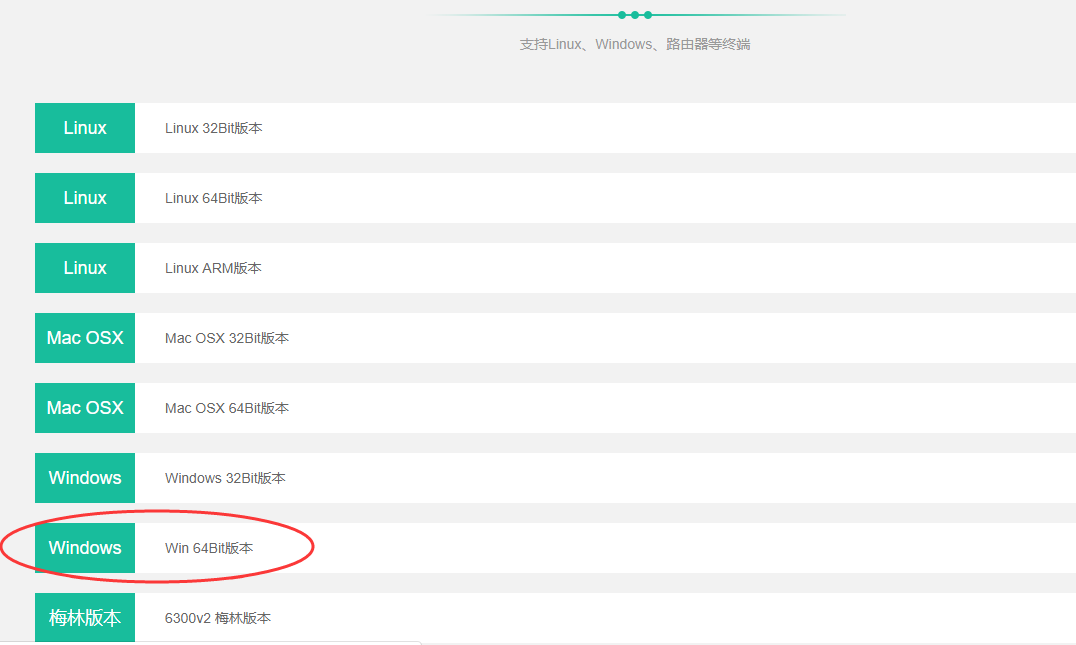Click the Mac OSX badge for the 32Bit row
Image resolution: width=1076 pixels, height=645 pixels.
click(85, 338)
